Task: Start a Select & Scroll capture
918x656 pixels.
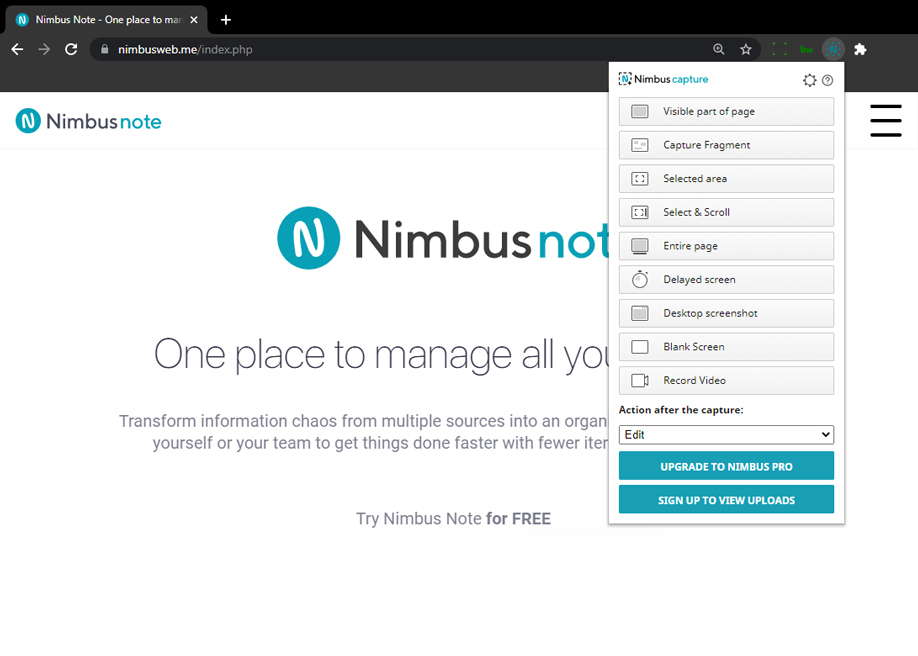Action: (726, 212)
